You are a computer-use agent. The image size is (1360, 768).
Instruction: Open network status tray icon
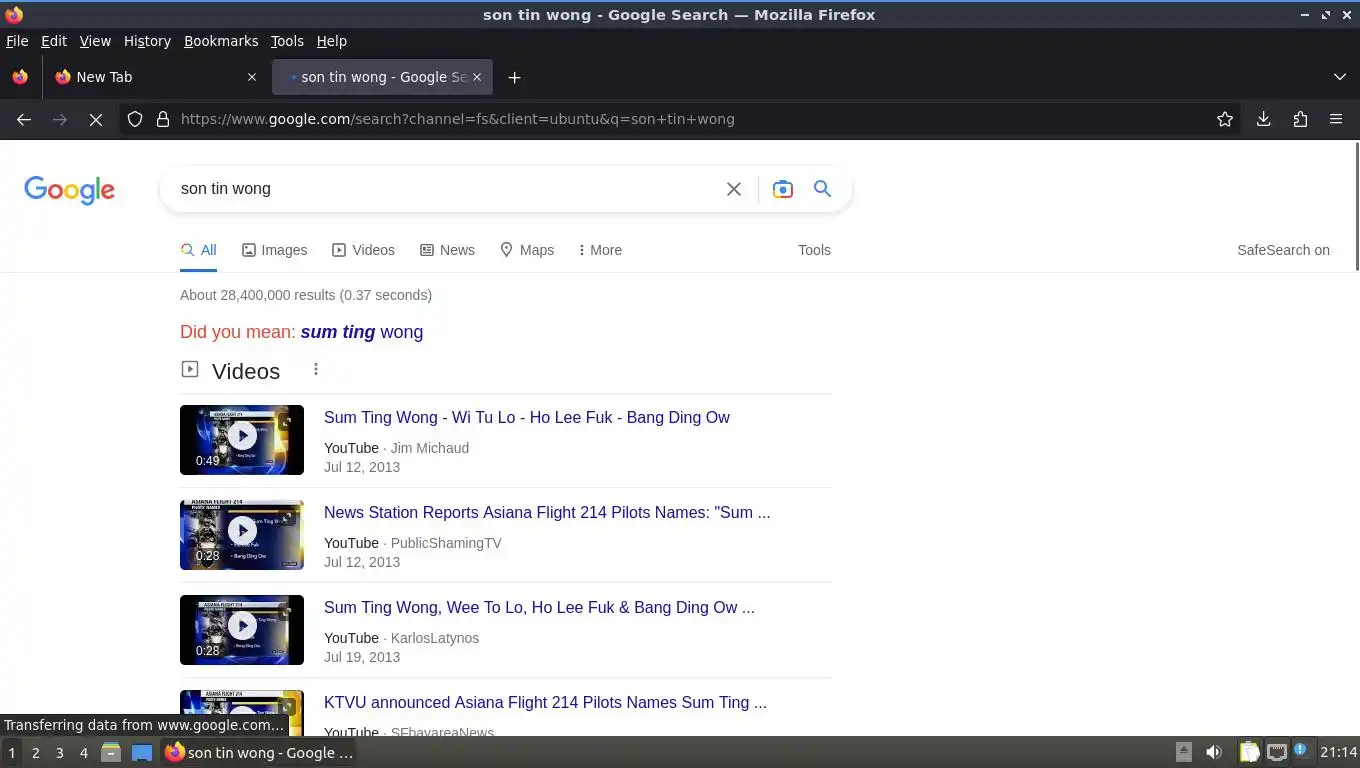[x=1277, y=752]
